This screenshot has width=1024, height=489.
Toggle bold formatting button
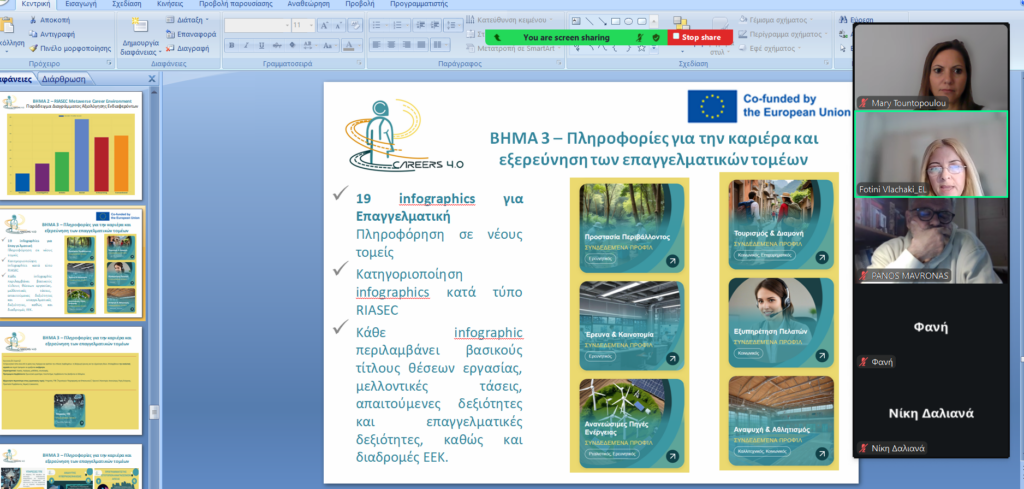pos(231,46)
